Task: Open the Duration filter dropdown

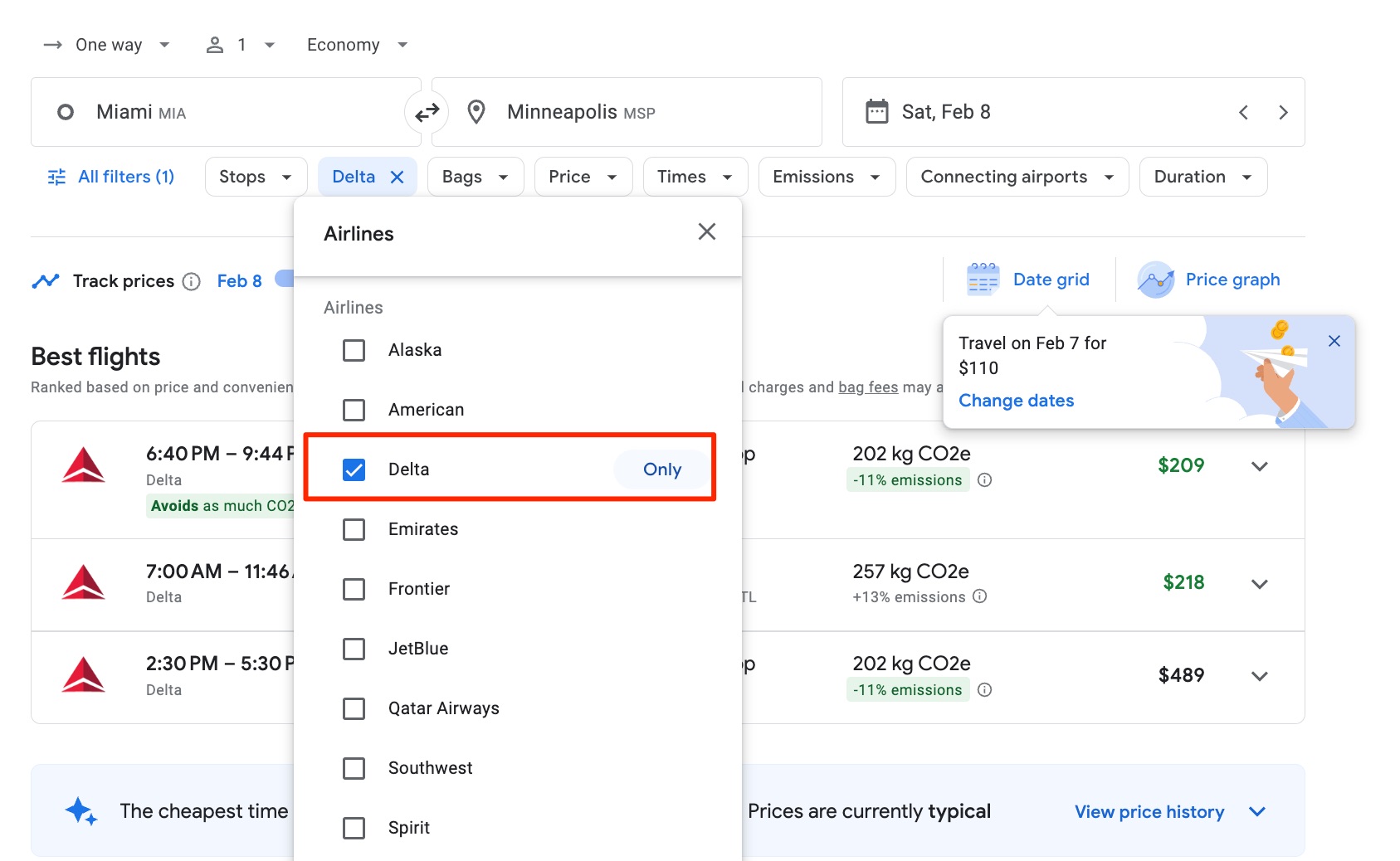Action: point(1202,176)
